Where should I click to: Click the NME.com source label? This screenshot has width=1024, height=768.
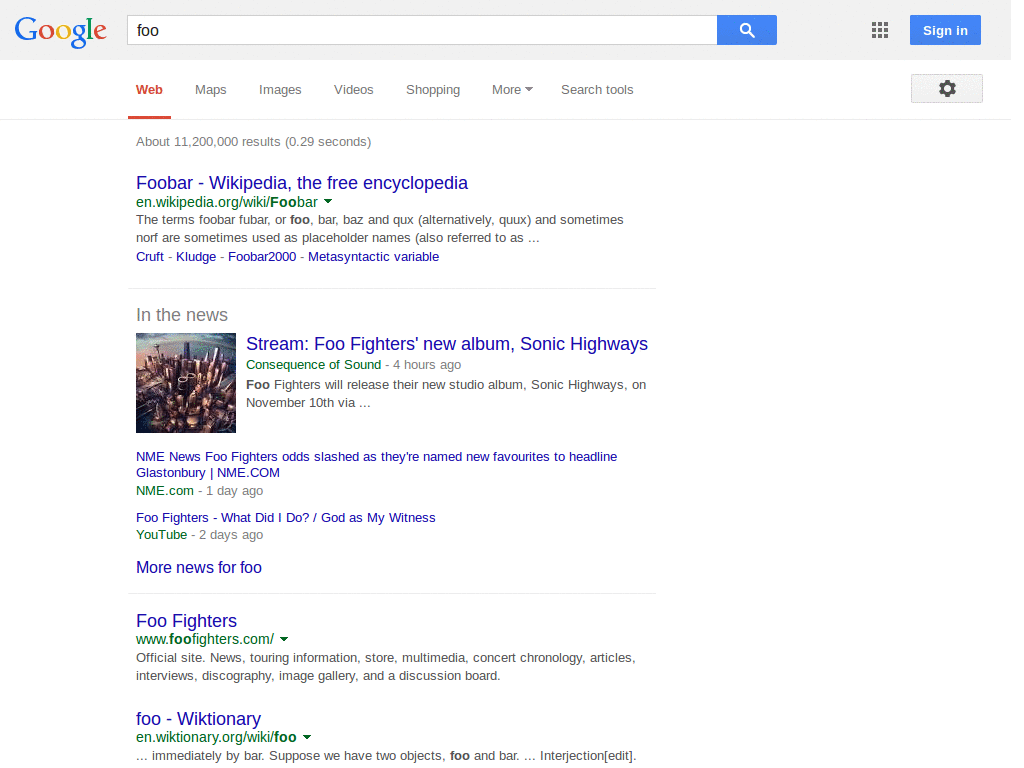point(165,491)
